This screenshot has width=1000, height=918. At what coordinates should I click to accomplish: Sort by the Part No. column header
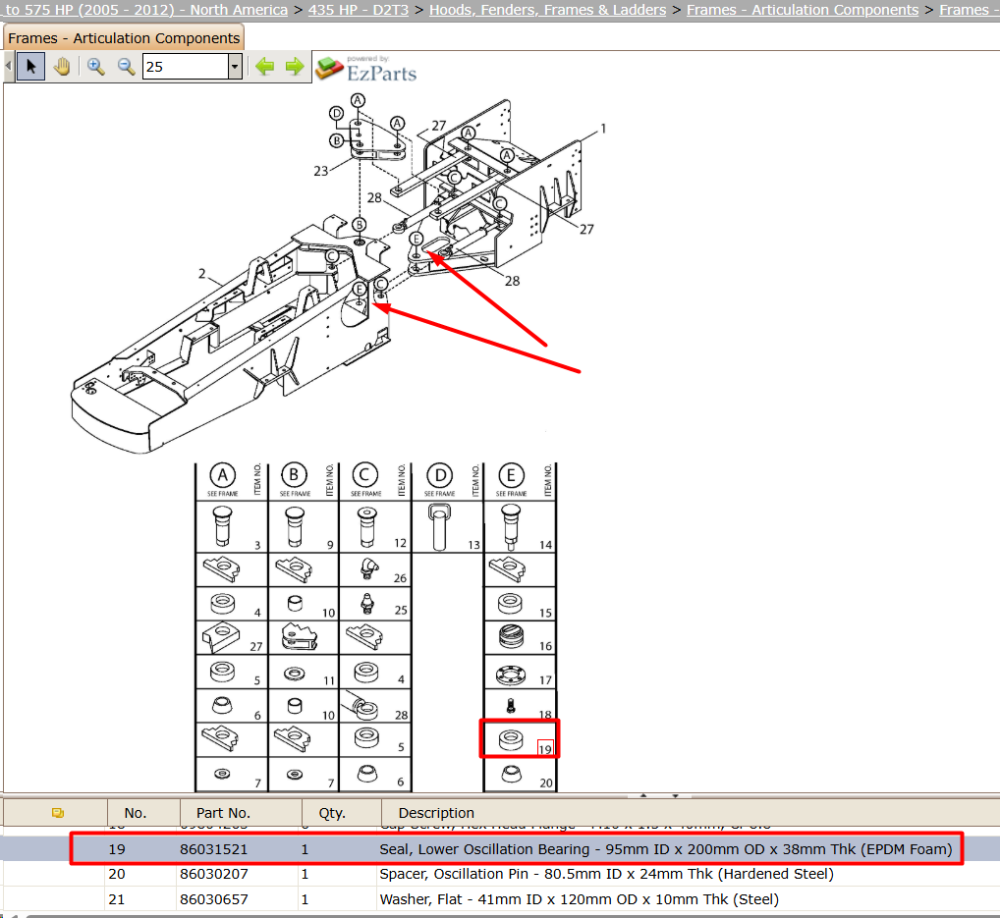[223, 812]
